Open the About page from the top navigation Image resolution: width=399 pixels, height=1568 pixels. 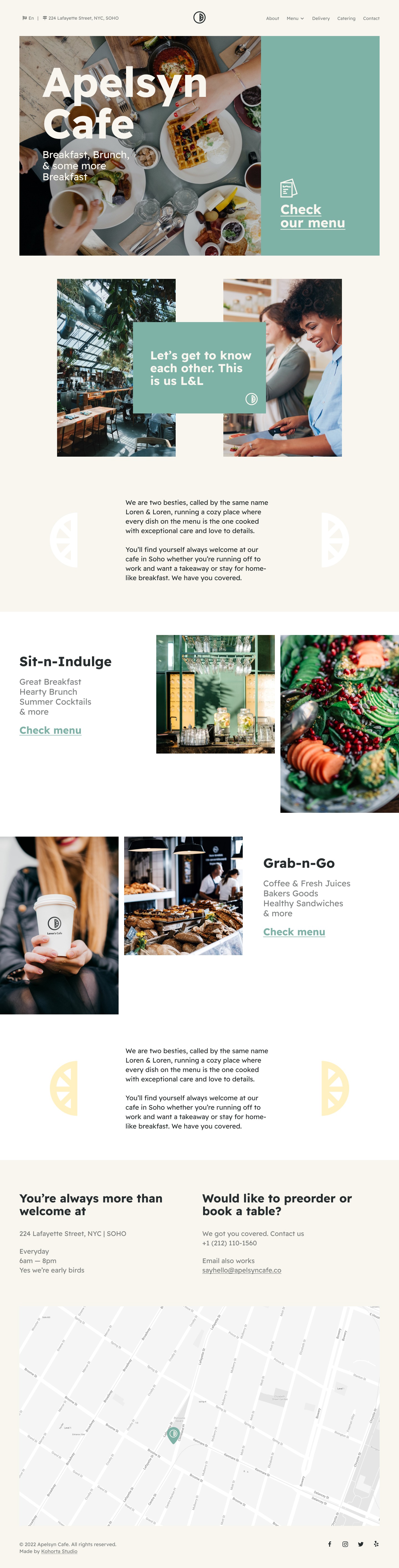(272, 18)
